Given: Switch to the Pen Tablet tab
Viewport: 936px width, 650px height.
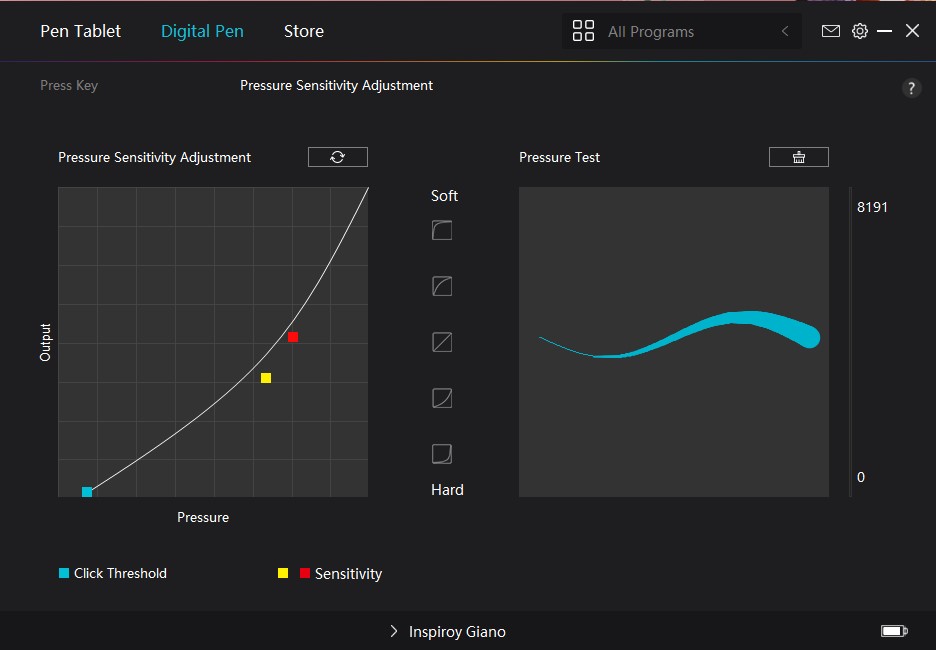Looking at the screenshot, I should [80, 31].
